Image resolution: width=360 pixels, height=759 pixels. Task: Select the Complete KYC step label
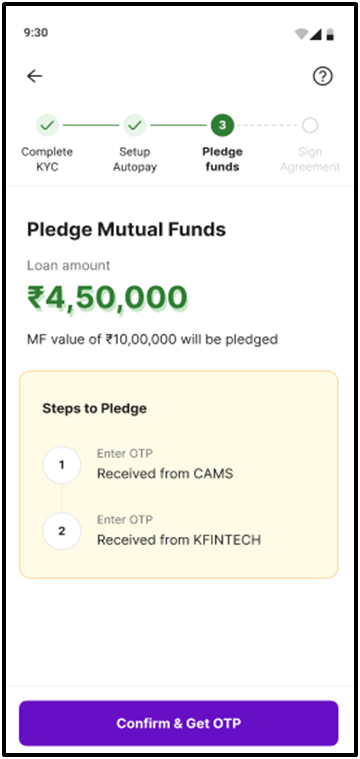click(x=47, y=159)
